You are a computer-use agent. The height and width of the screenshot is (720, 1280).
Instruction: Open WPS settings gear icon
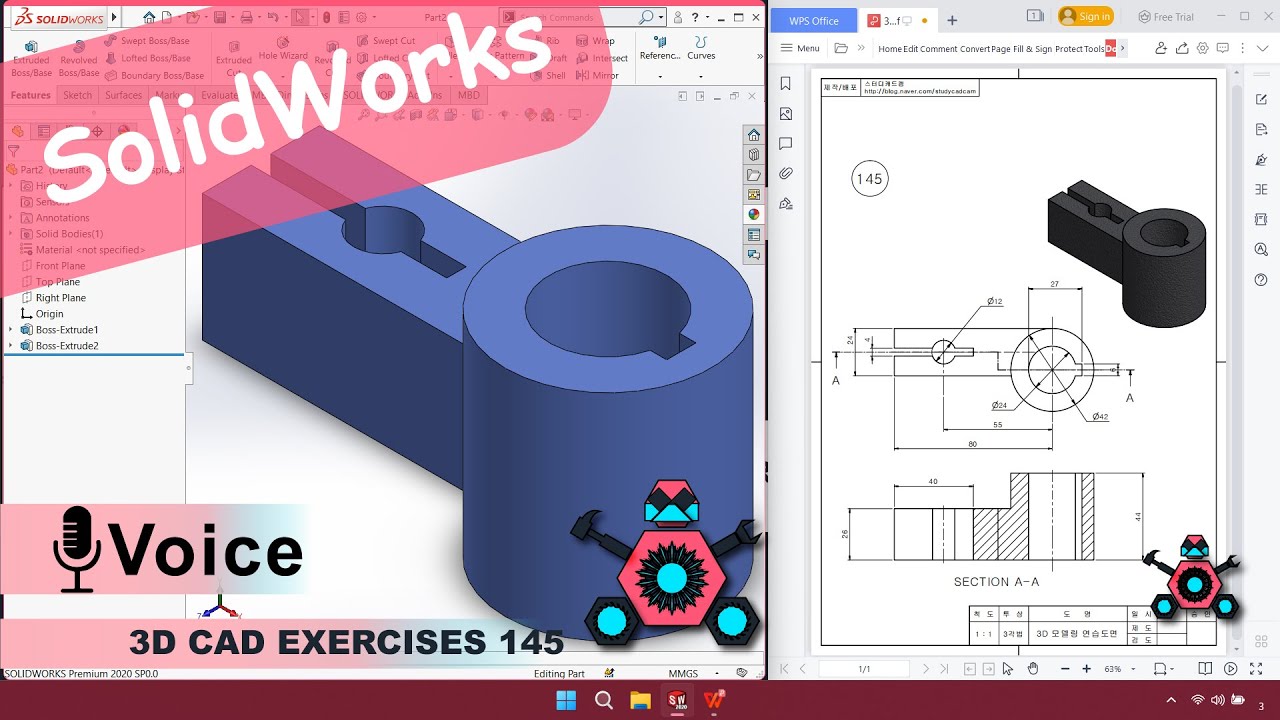1203,48
